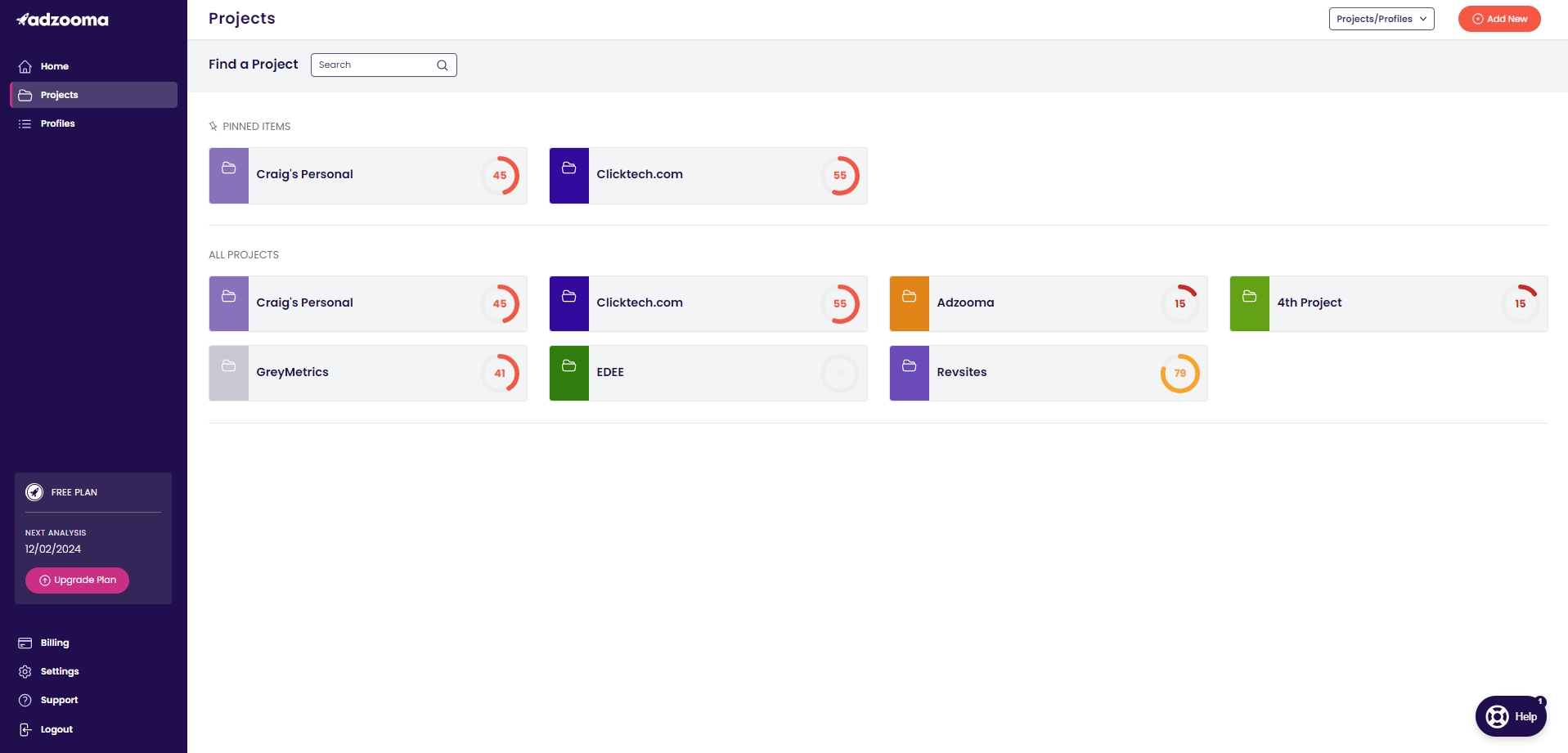Image resolution: width=1568 pixels, height=753 pixels.
Task: Open the Help chat widget
Action: coord(1511,716)
